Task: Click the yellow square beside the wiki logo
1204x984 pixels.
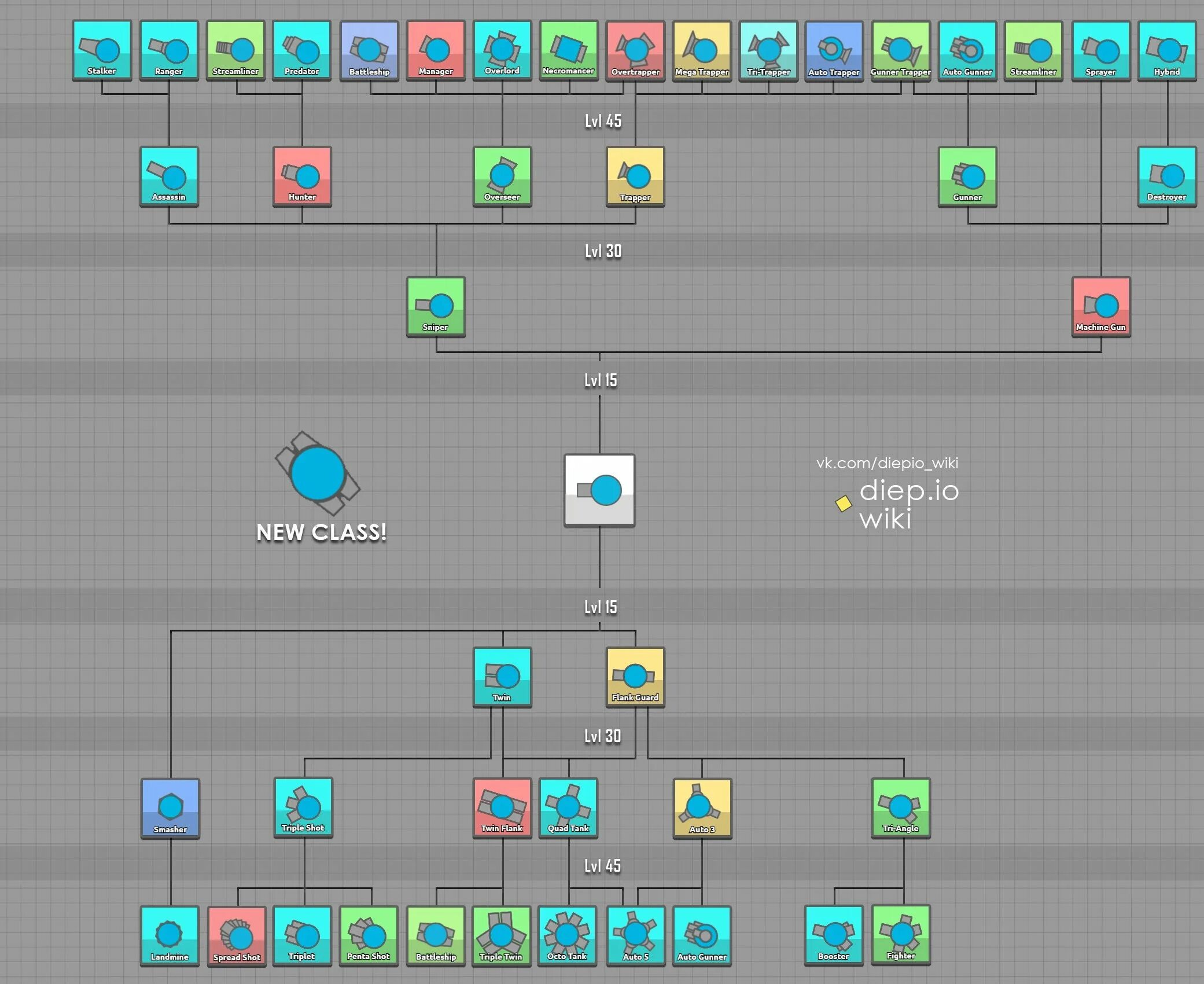Action: (844, 504)
